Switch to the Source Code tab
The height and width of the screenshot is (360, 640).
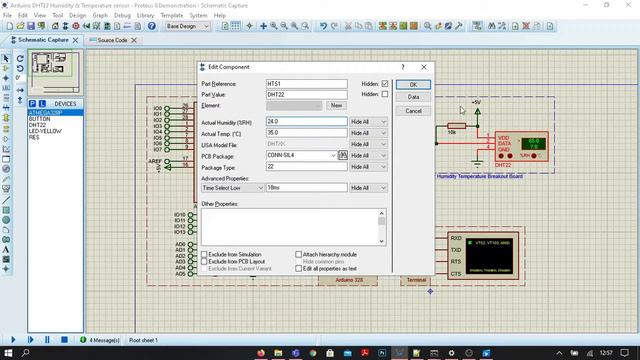click(x=112, y=40)
